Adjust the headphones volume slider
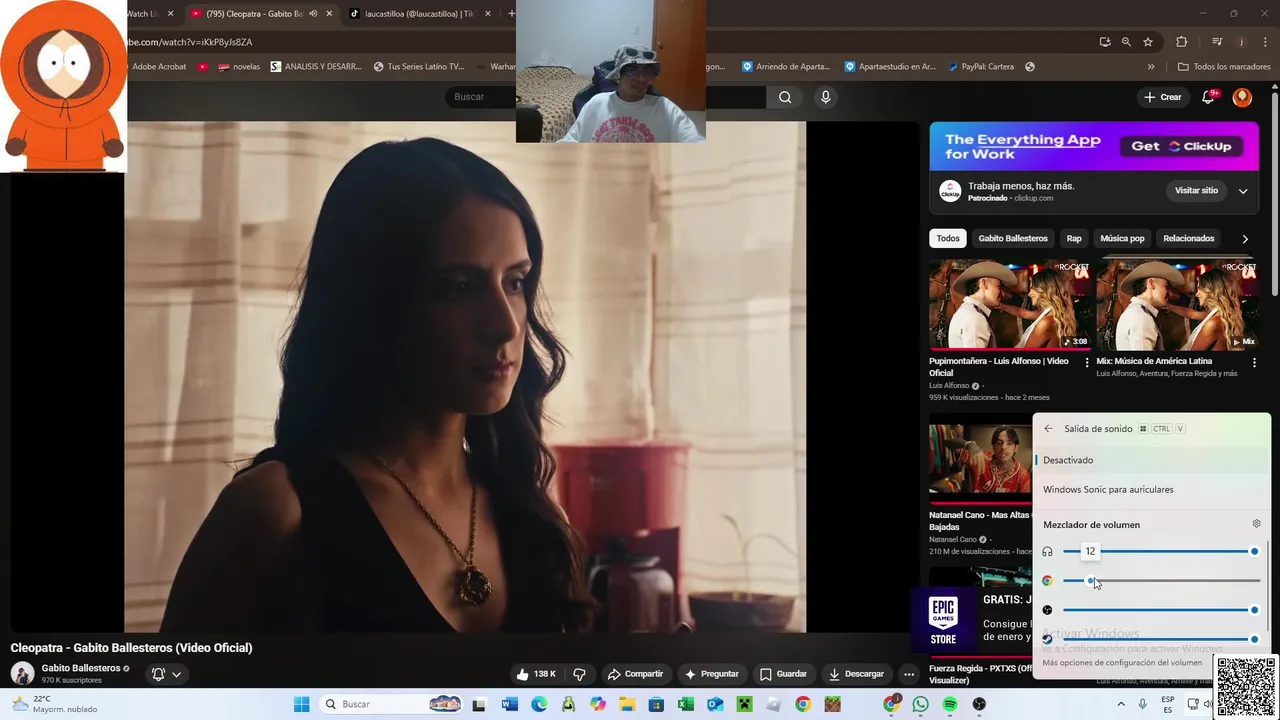This screenshot has width=1280, height=720. (x=1161, y=552)
